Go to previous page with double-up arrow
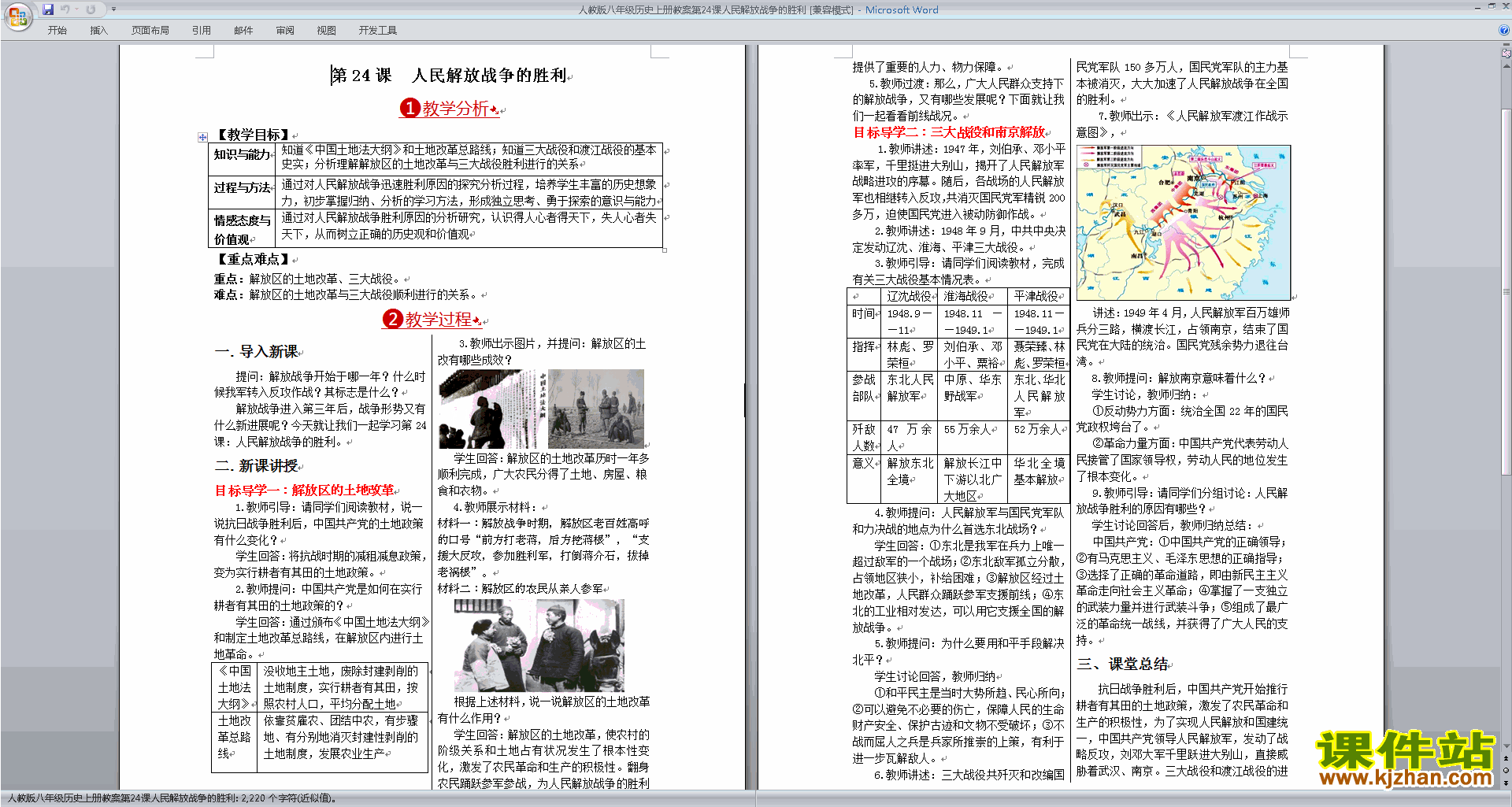Viewport: 1512px width, 807px height. coord(1506,757)
